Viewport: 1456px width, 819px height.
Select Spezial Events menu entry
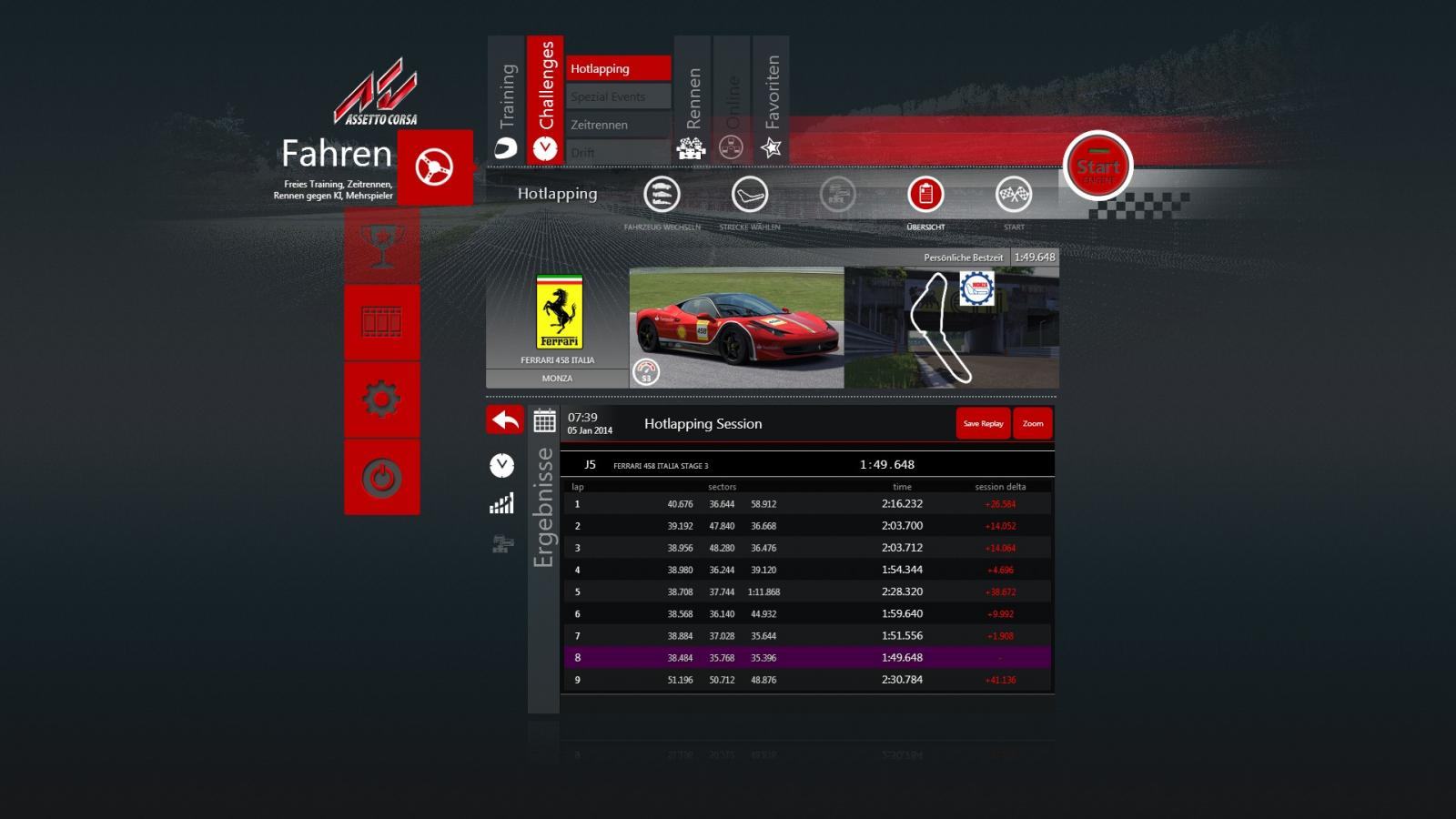[x=619, y=96]
